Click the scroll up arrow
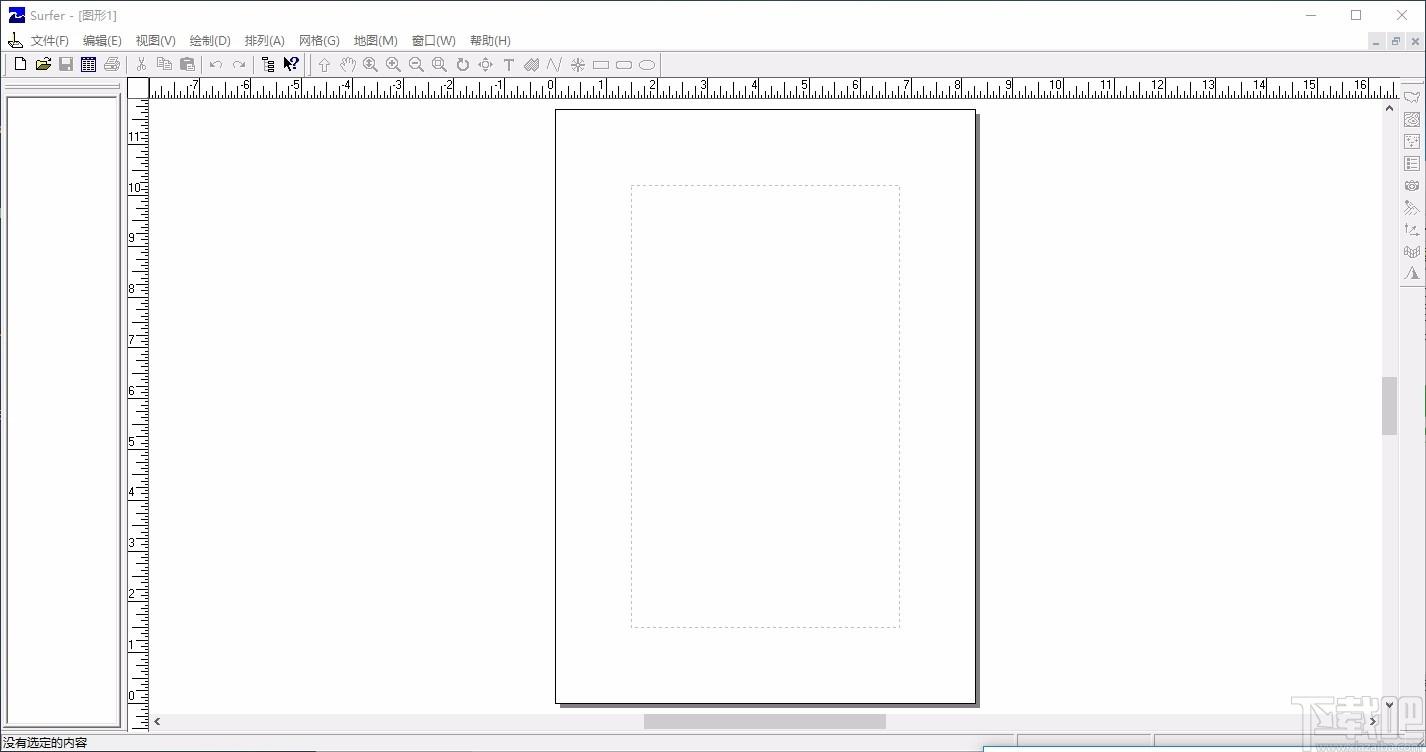This screenshot has height=752, width=1426. (1389, 108)
